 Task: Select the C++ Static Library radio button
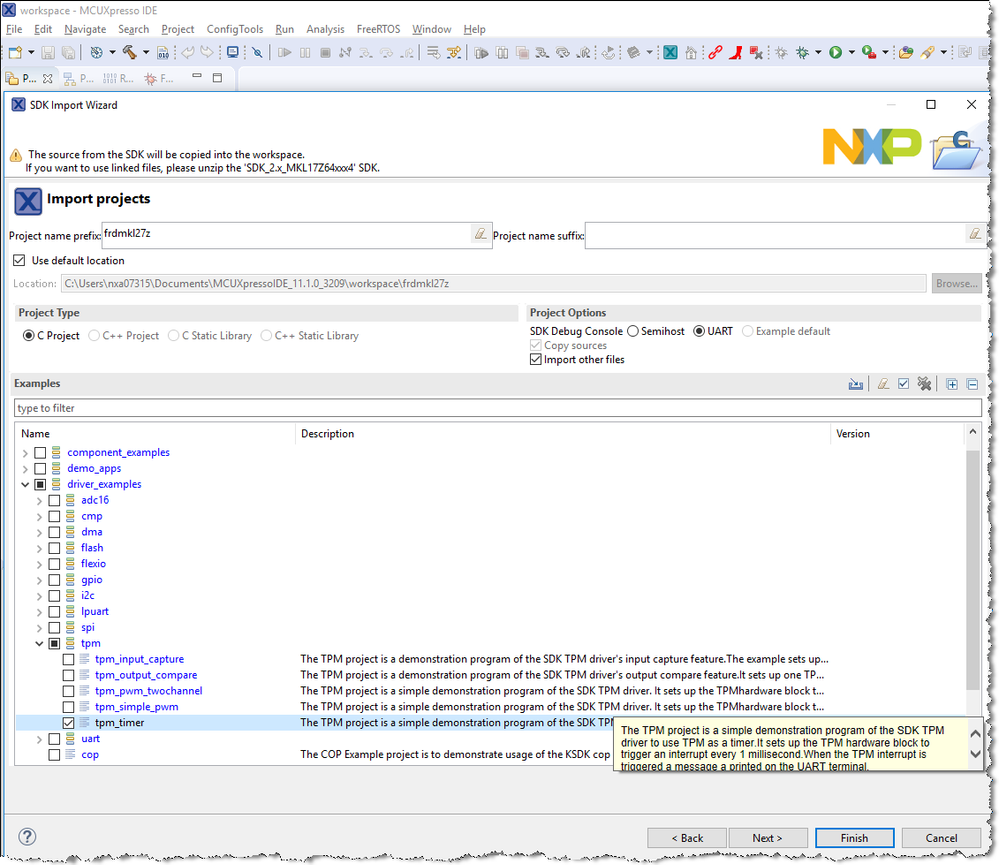point(266,335)
